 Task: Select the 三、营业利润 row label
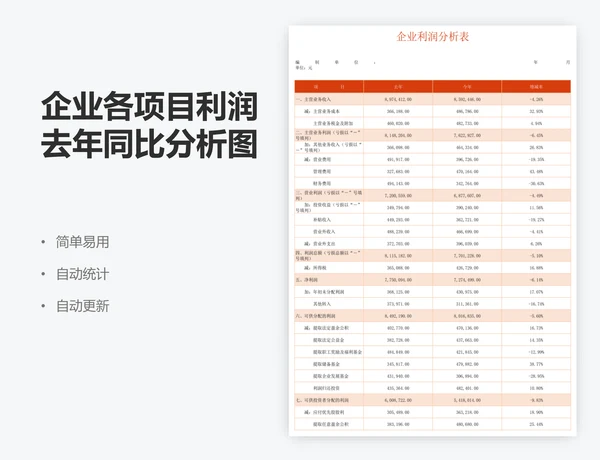point(328,195)
